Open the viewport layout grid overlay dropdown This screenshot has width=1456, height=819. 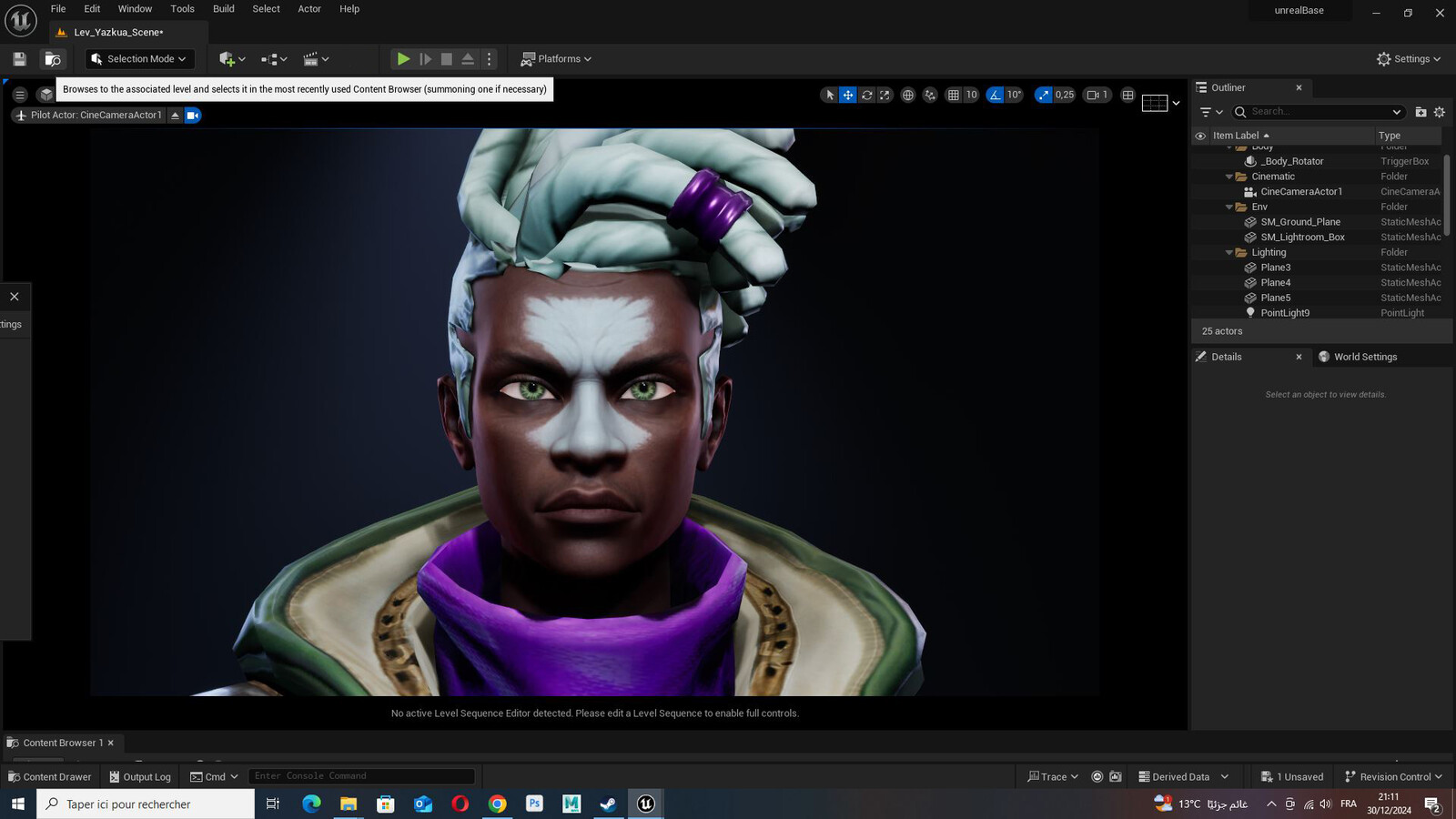tap(1161, 103)
